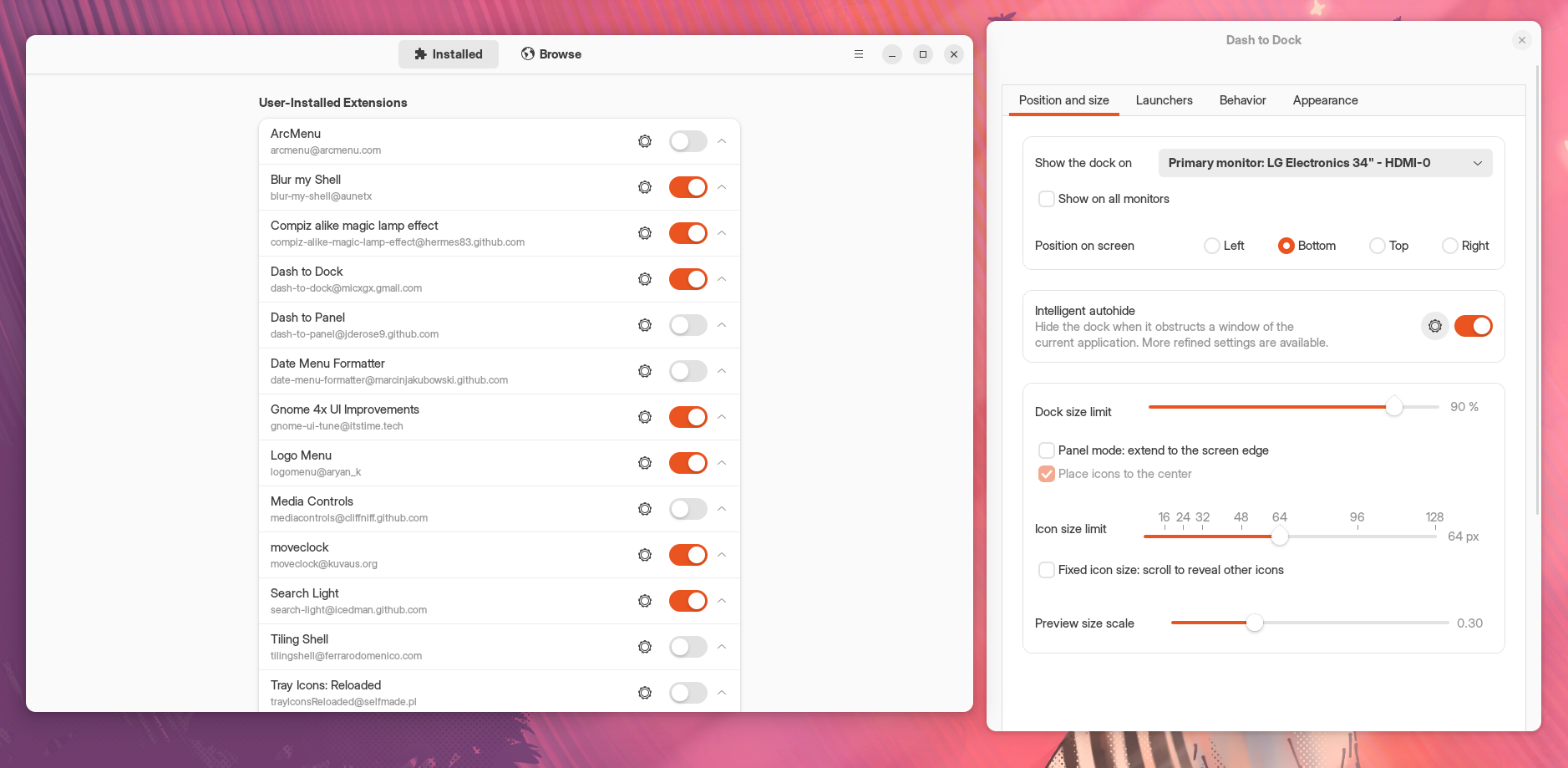
Task: Turn off Compiz alike magic lamp effect
Action: point(688,233)
